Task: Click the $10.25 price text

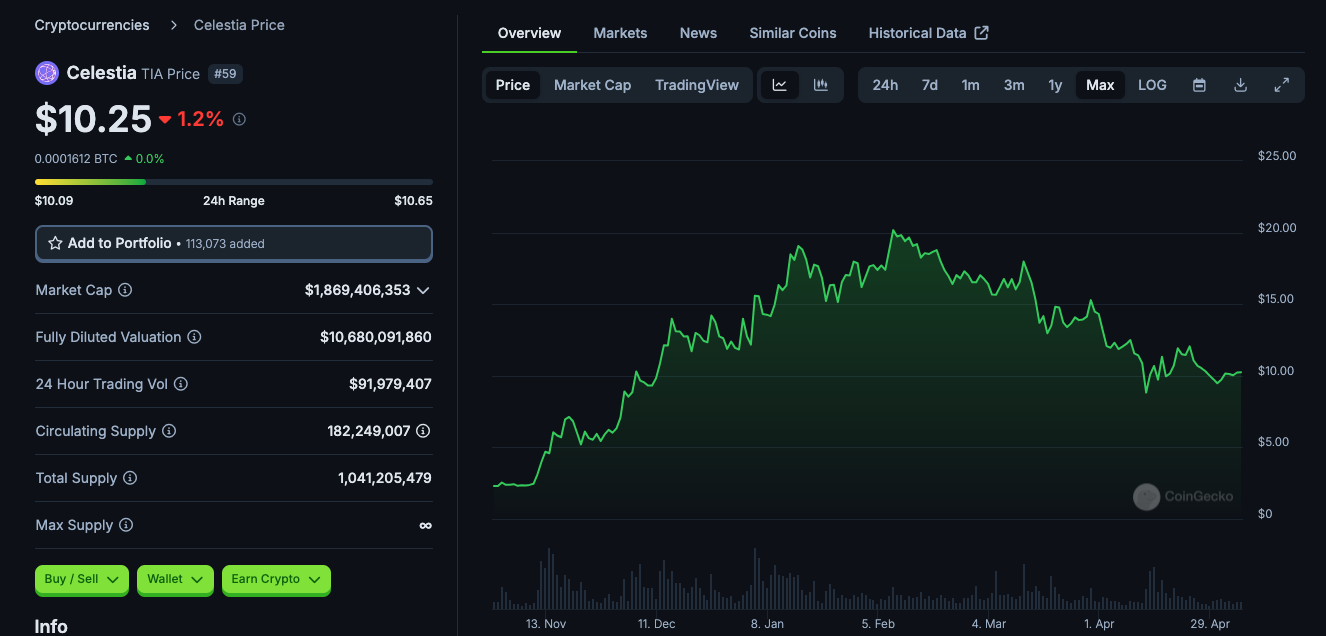Action: [x=93, y=119]
